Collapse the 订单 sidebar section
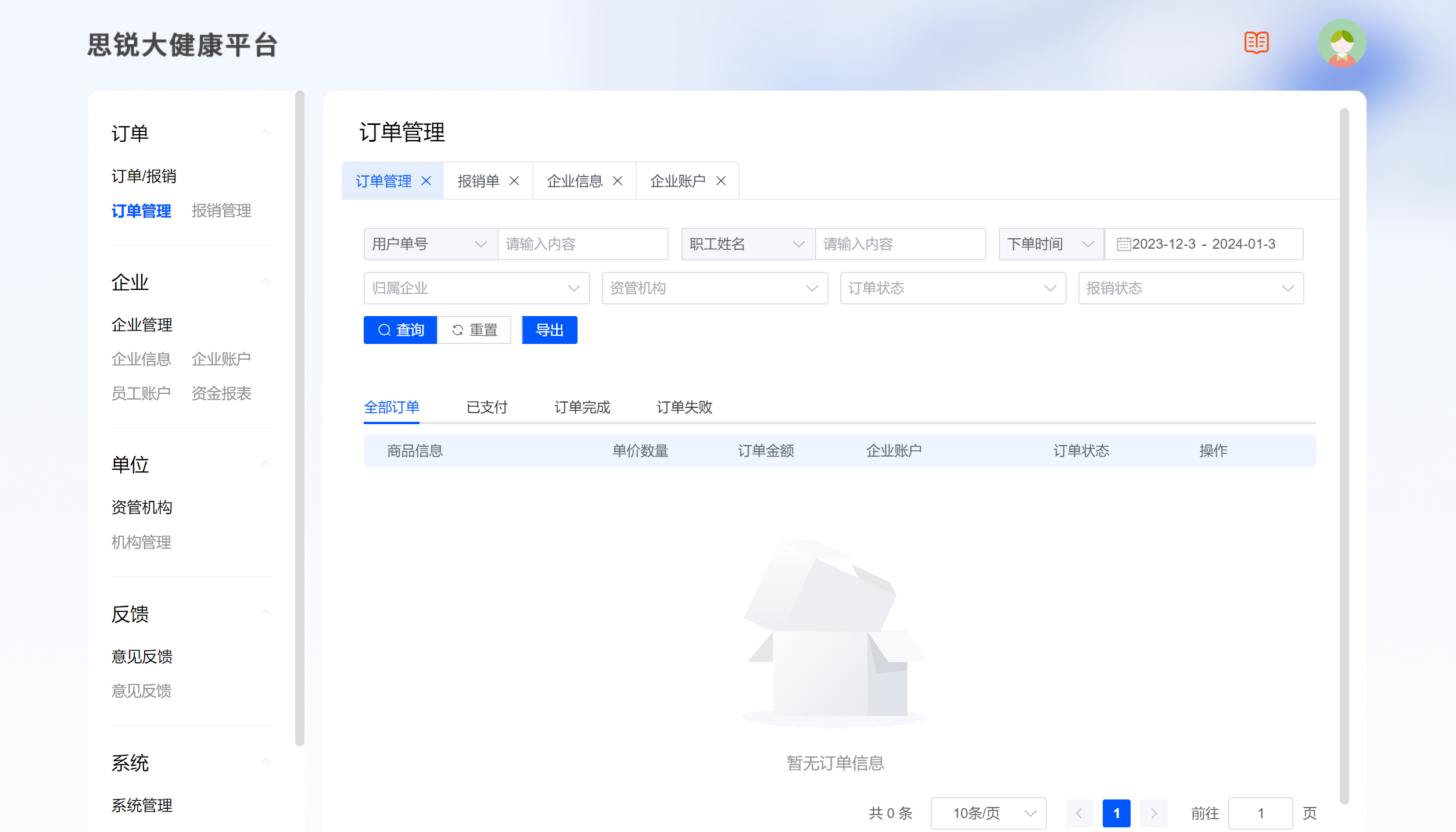 (266, 133)
